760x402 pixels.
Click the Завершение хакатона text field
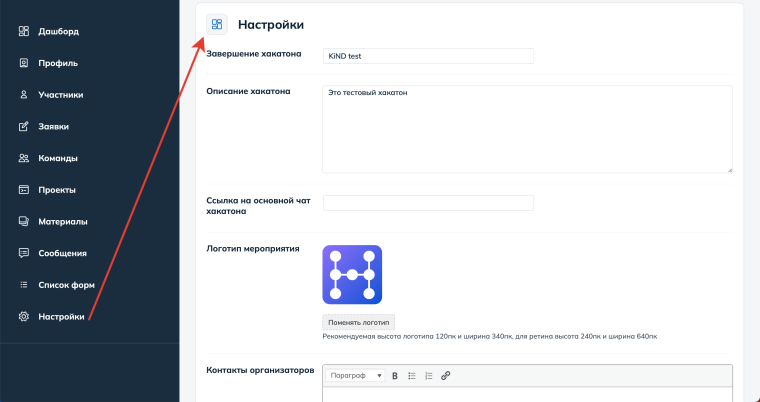(x=428, y=56)
